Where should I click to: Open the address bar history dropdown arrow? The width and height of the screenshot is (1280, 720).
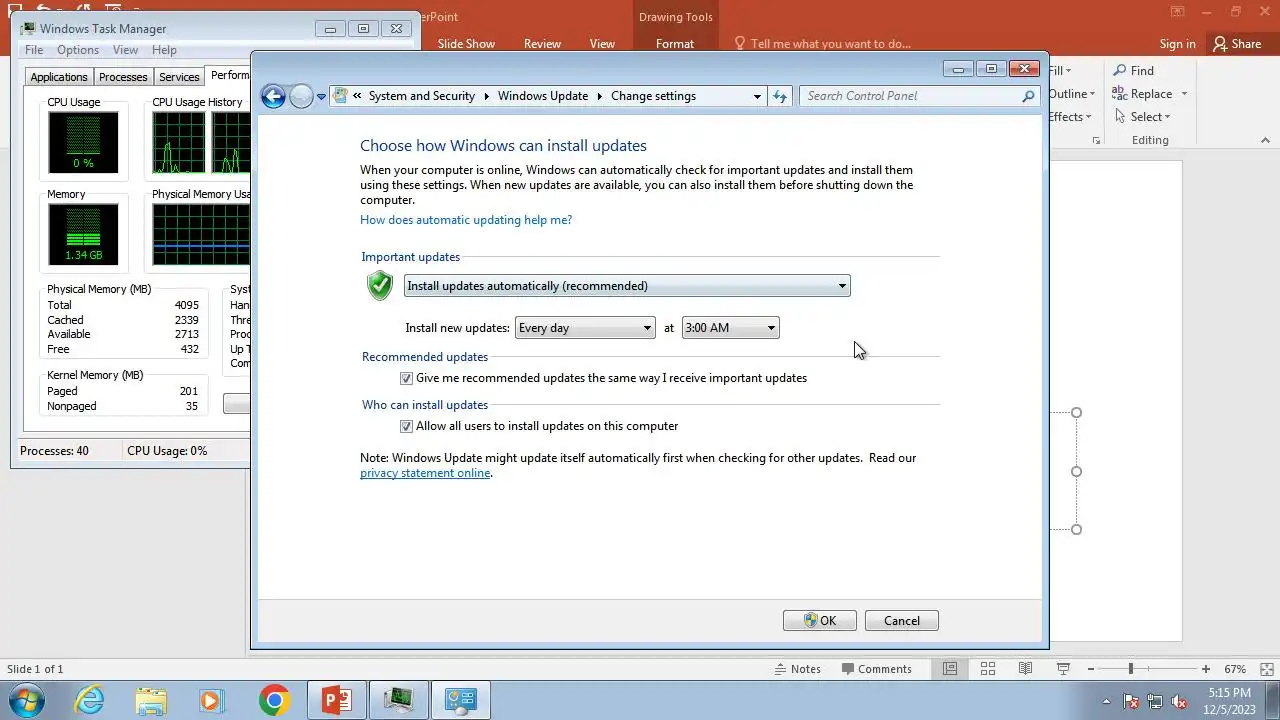tap(757, 96)
